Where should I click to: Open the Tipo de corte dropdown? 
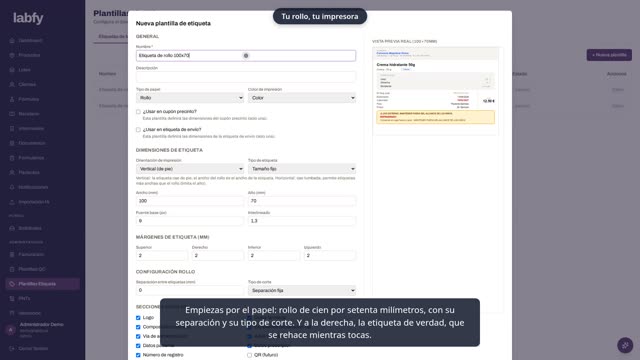(302, 291)
